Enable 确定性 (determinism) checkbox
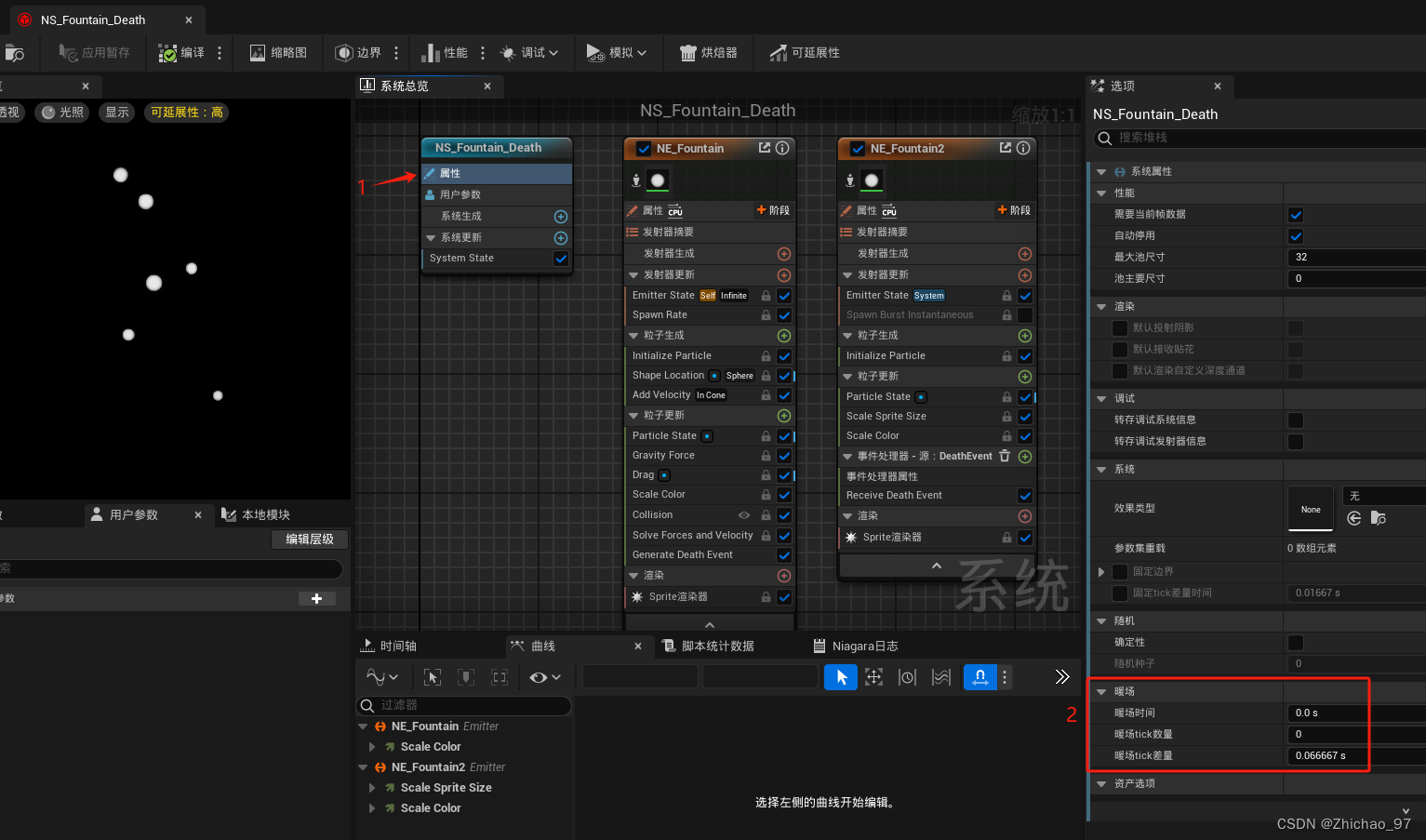The width and height of the screenshot is (1426, 840). (x=1296, y=643)
